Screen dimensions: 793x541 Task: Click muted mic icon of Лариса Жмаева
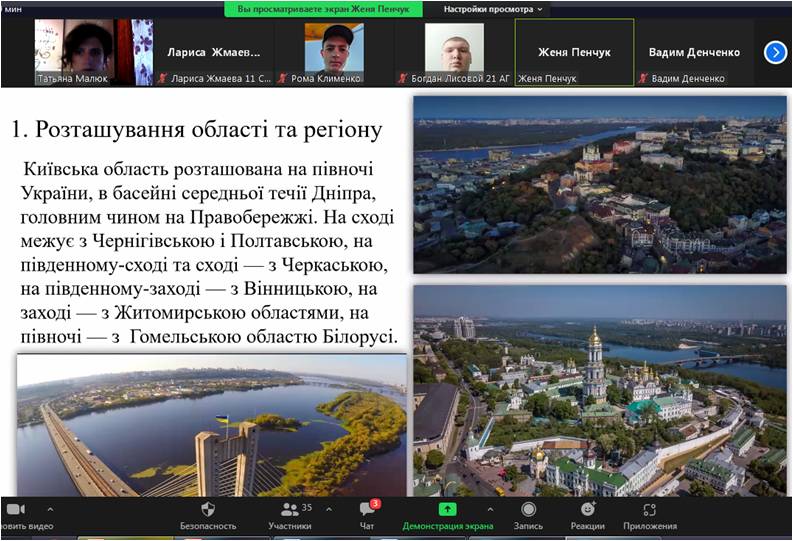162,78
